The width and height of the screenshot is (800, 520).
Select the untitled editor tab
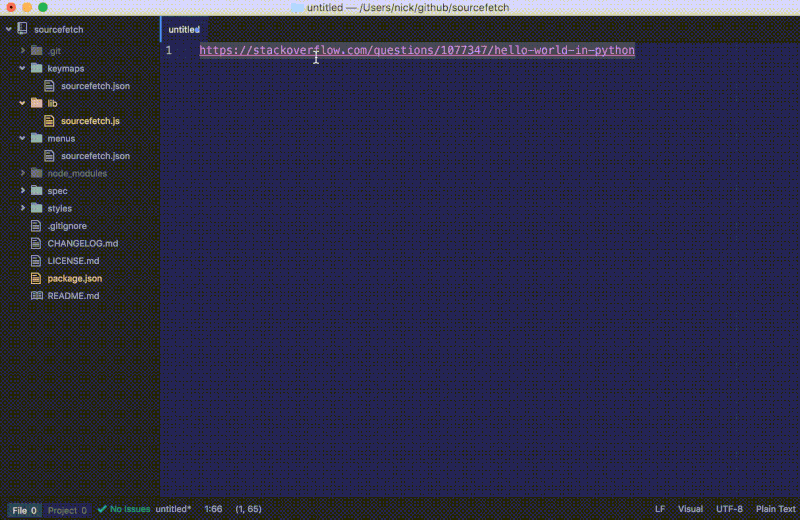coord(185,30)
